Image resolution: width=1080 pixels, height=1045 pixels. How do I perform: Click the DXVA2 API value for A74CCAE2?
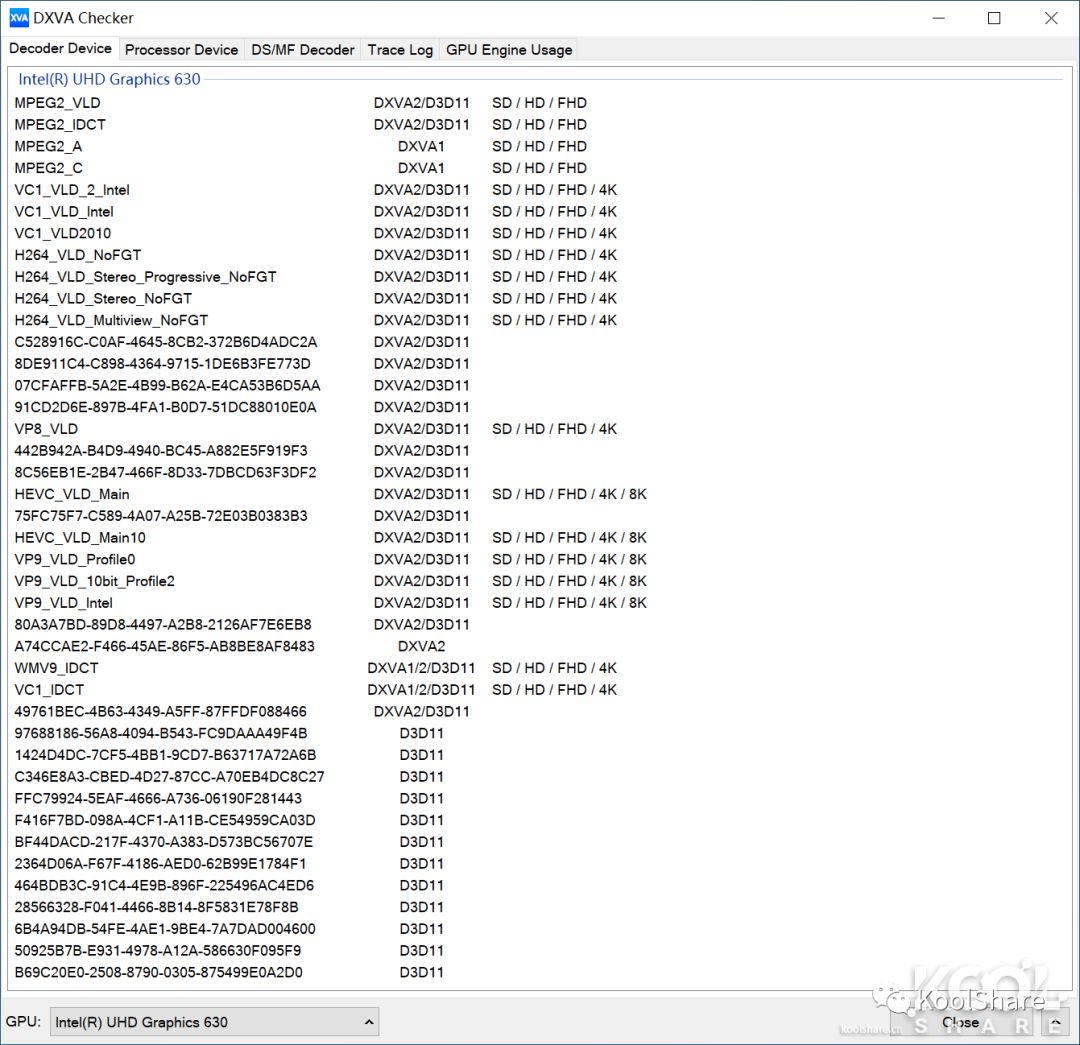(x=422, y=646)
